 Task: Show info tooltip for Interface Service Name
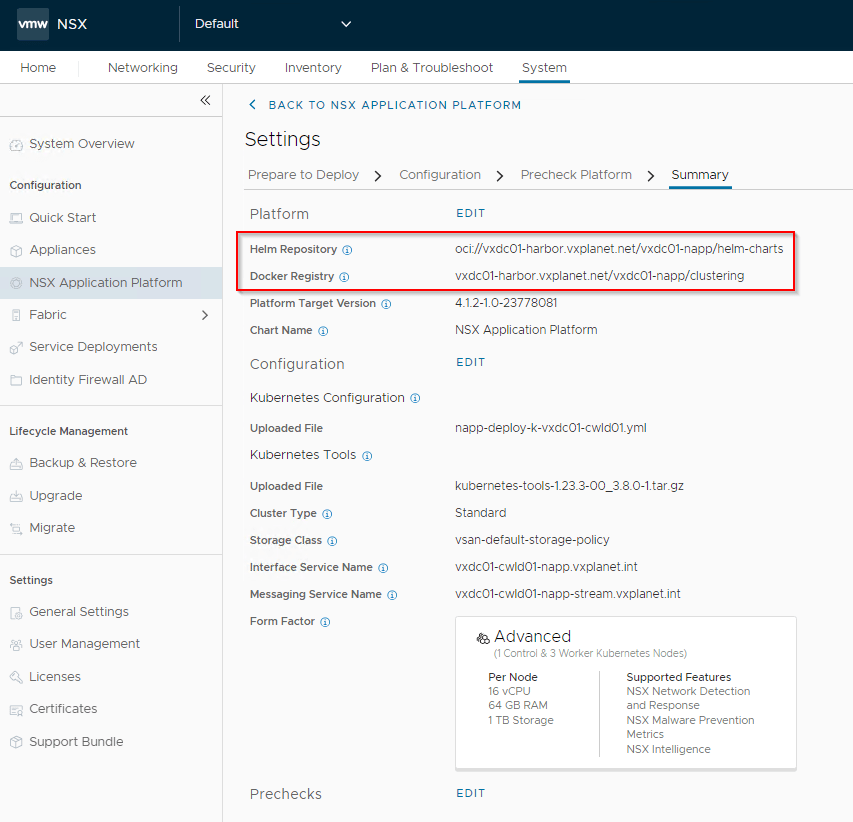pos(383,568)
